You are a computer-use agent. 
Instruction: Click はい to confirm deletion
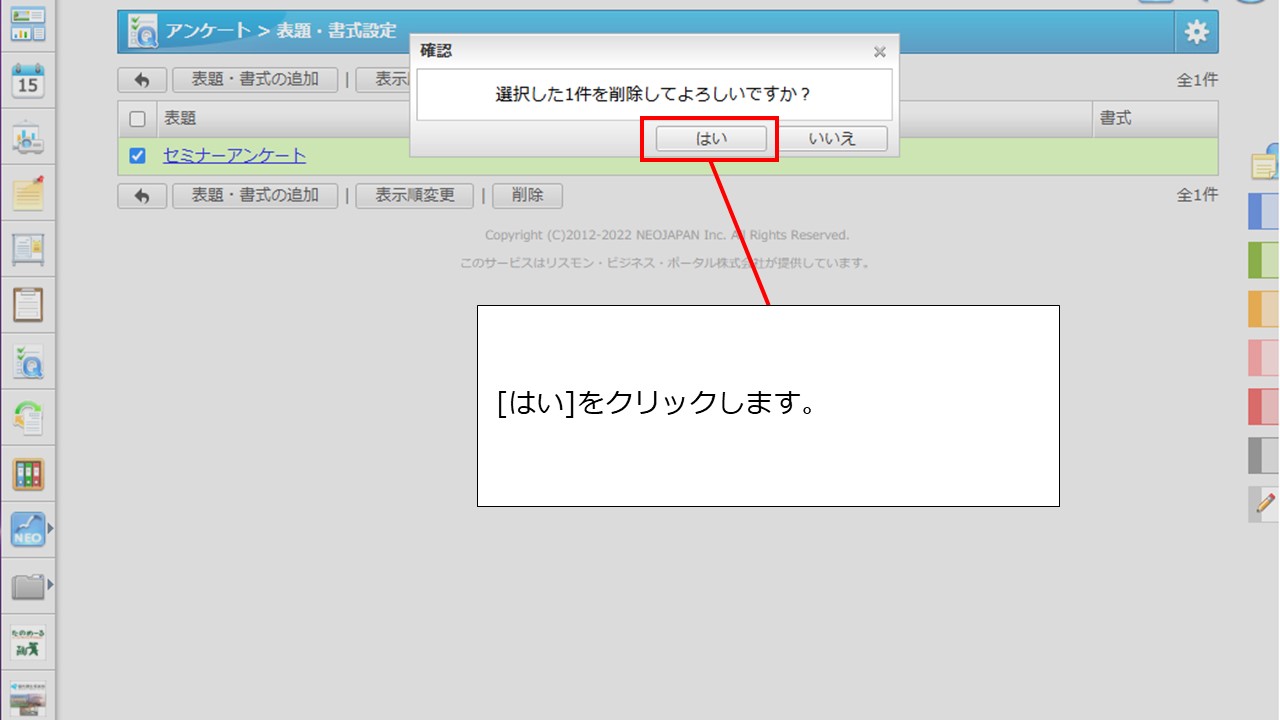[711, 139]
